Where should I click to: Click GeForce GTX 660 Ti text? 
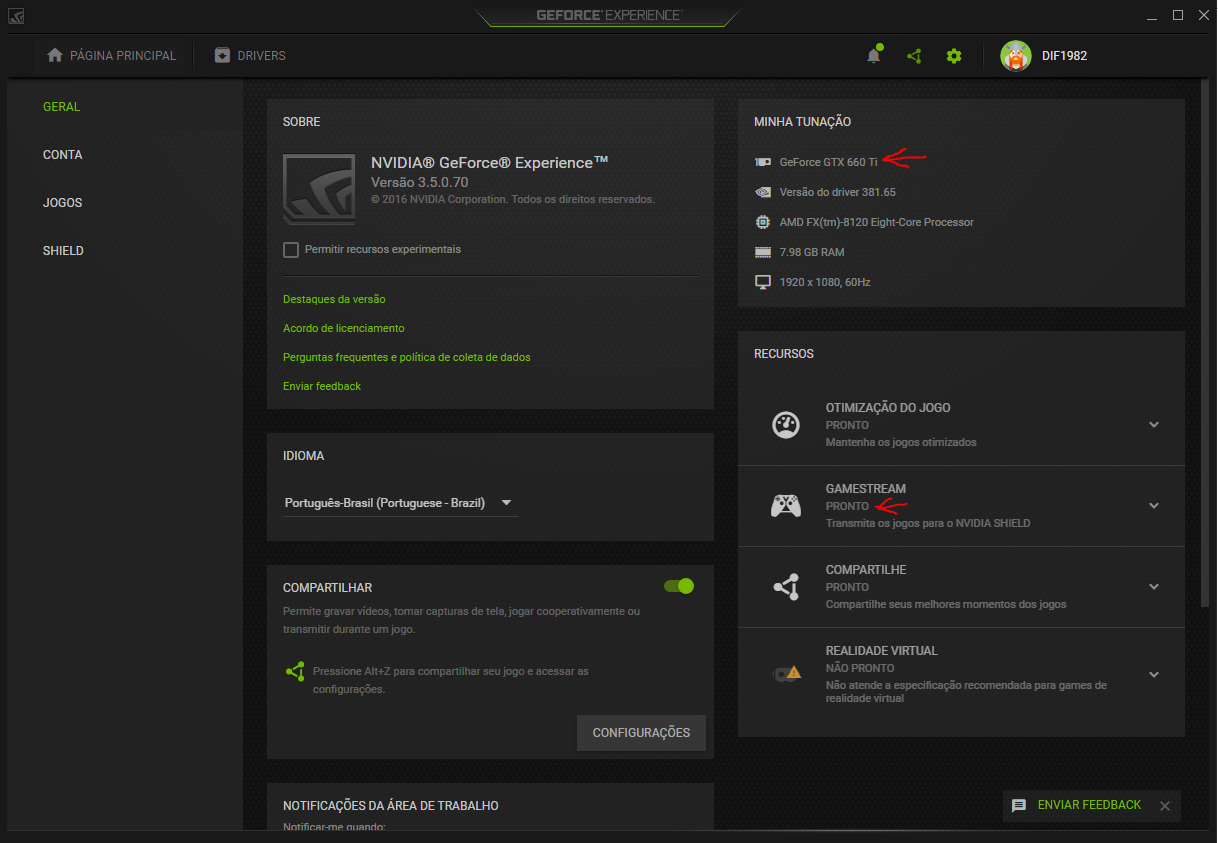[x=828, y=162]
